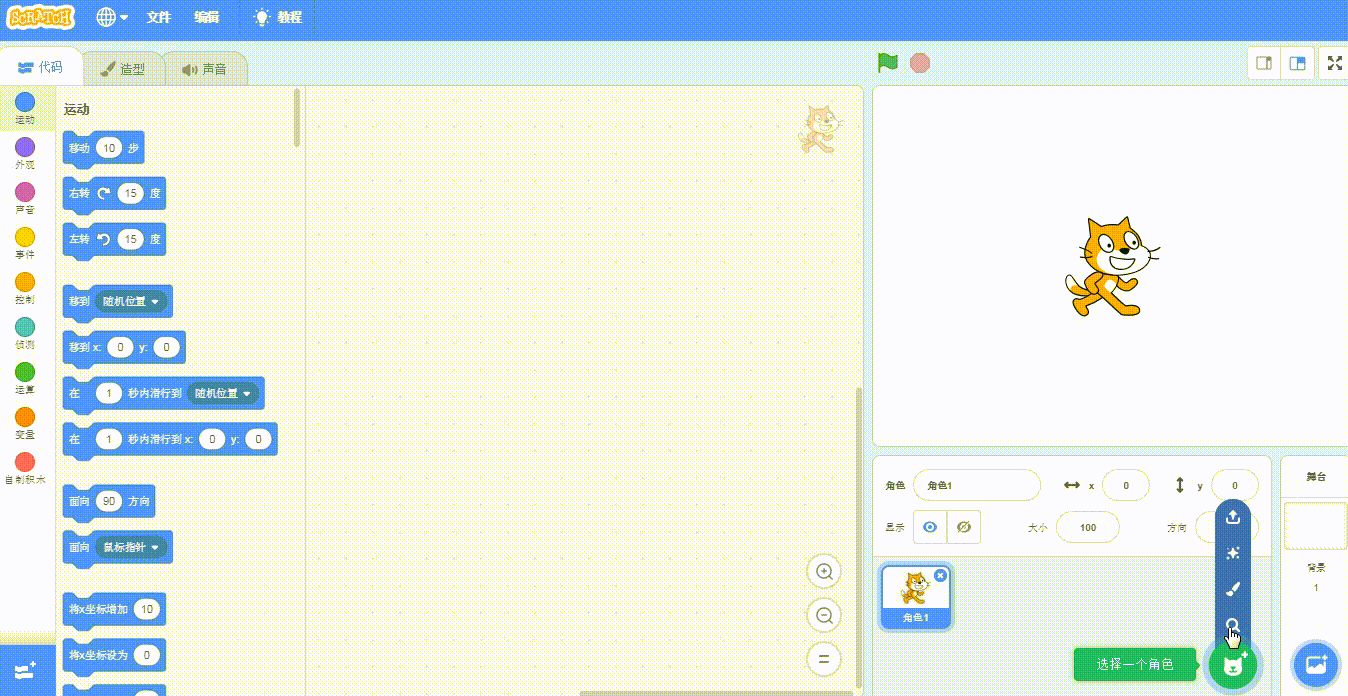
Task: Click the sprite name field 角色1
Action: 977,485
